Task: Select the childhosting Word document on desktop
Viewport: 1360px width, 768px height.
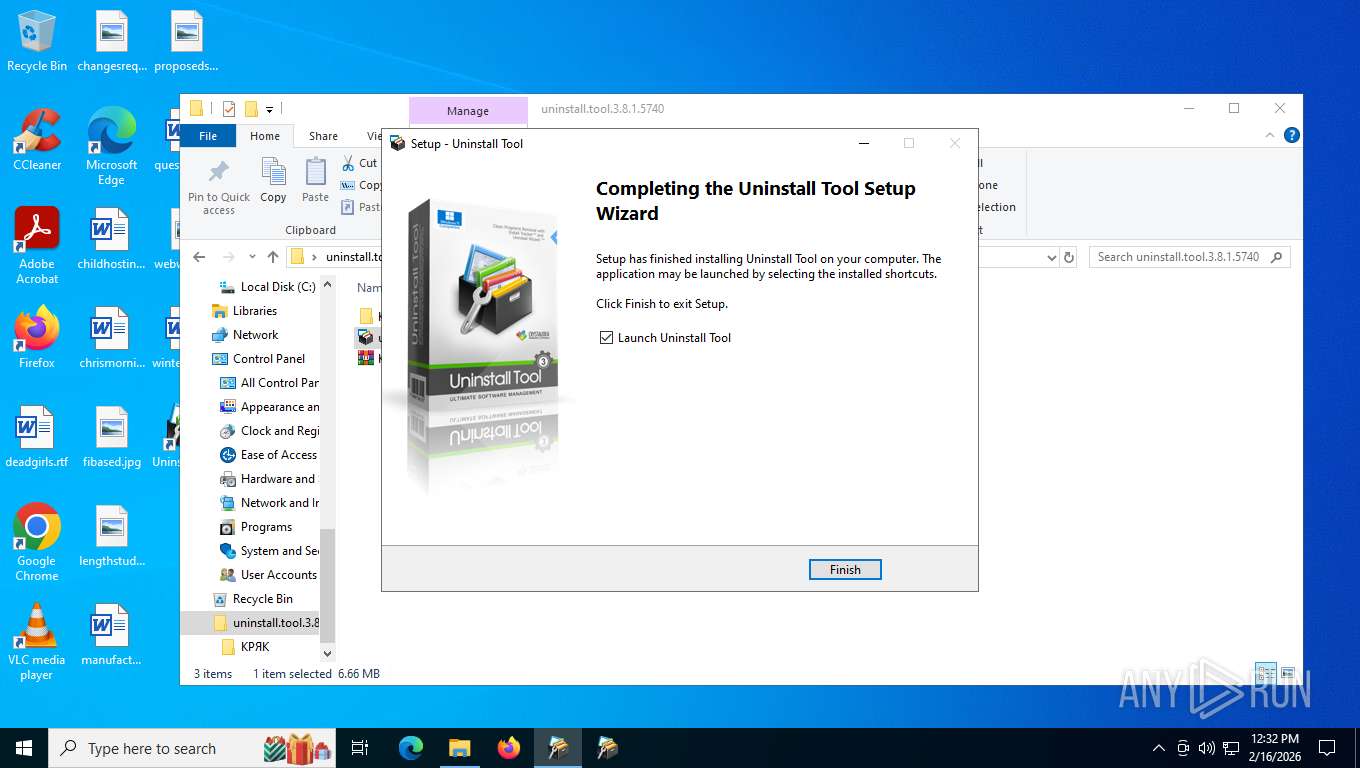Action: tap(111, 240)
